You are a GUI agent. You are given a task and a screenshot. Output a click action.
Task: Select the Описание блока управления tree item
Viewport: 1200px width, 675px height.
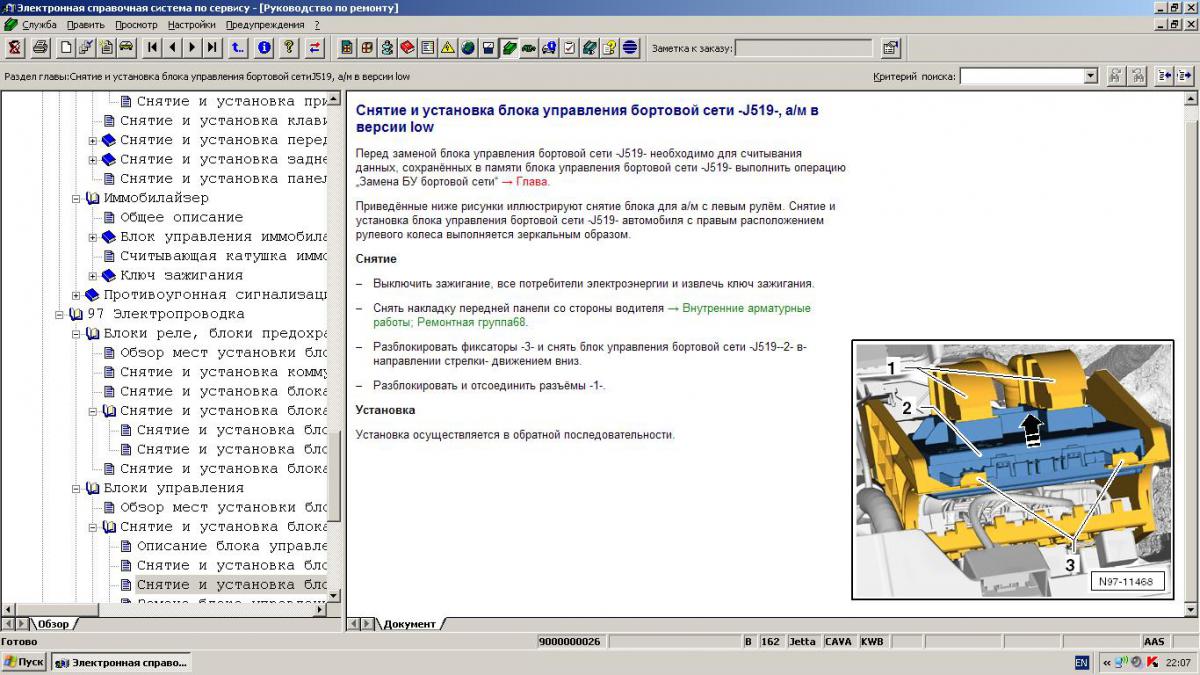pos(232,546)
